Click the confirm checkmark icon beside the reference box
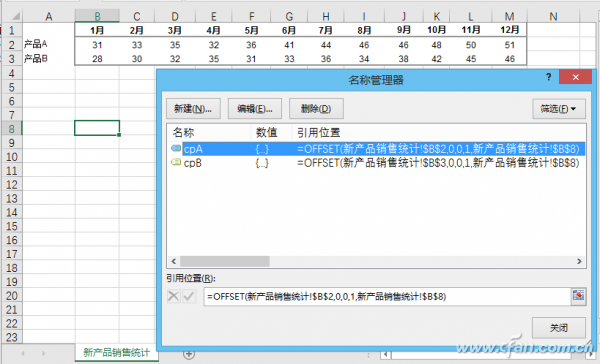Screen dimensions: 600x364 pyautogui.click(x=189, y=296)
